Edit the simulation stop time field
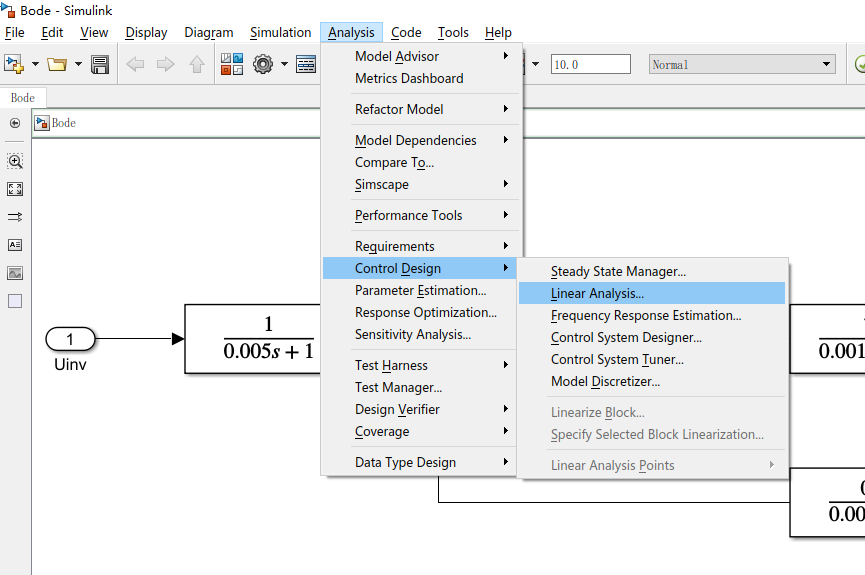The height and width of the screenshot is (575, 865). [590, 65]
